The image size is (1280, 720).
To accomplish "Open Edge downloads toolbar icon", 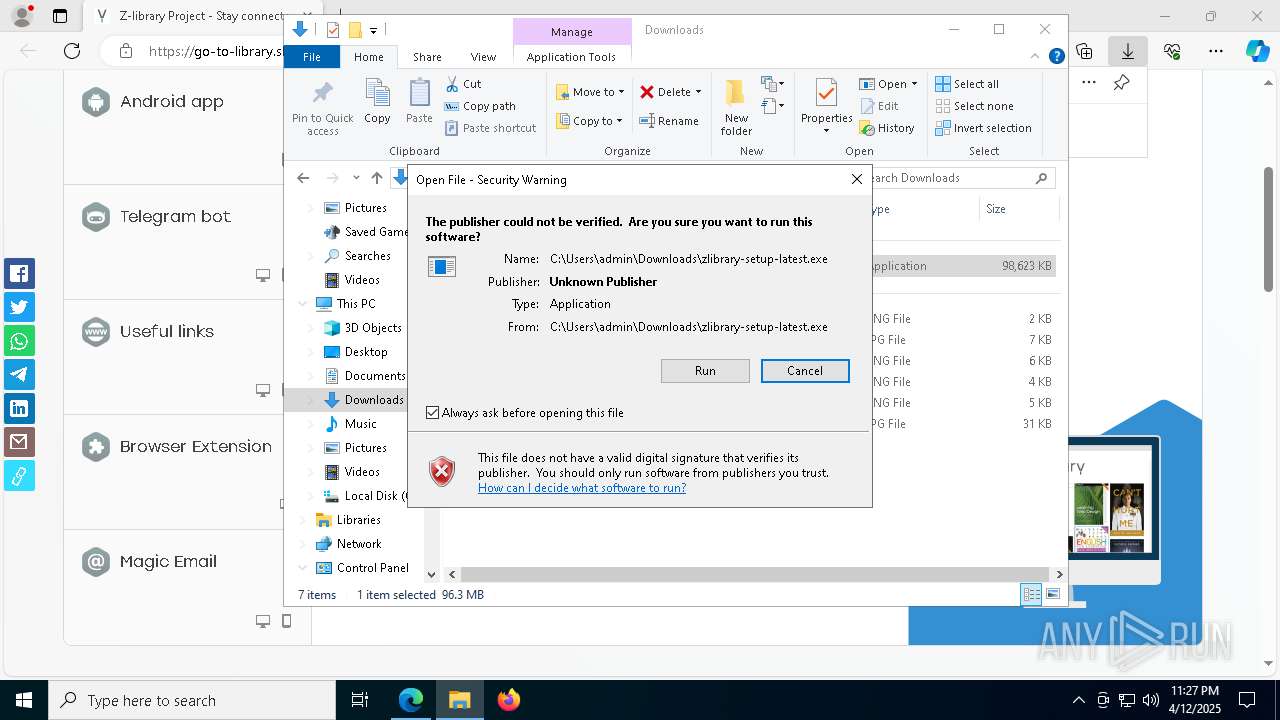I will pyautogui.click(x=1127, y=51).
